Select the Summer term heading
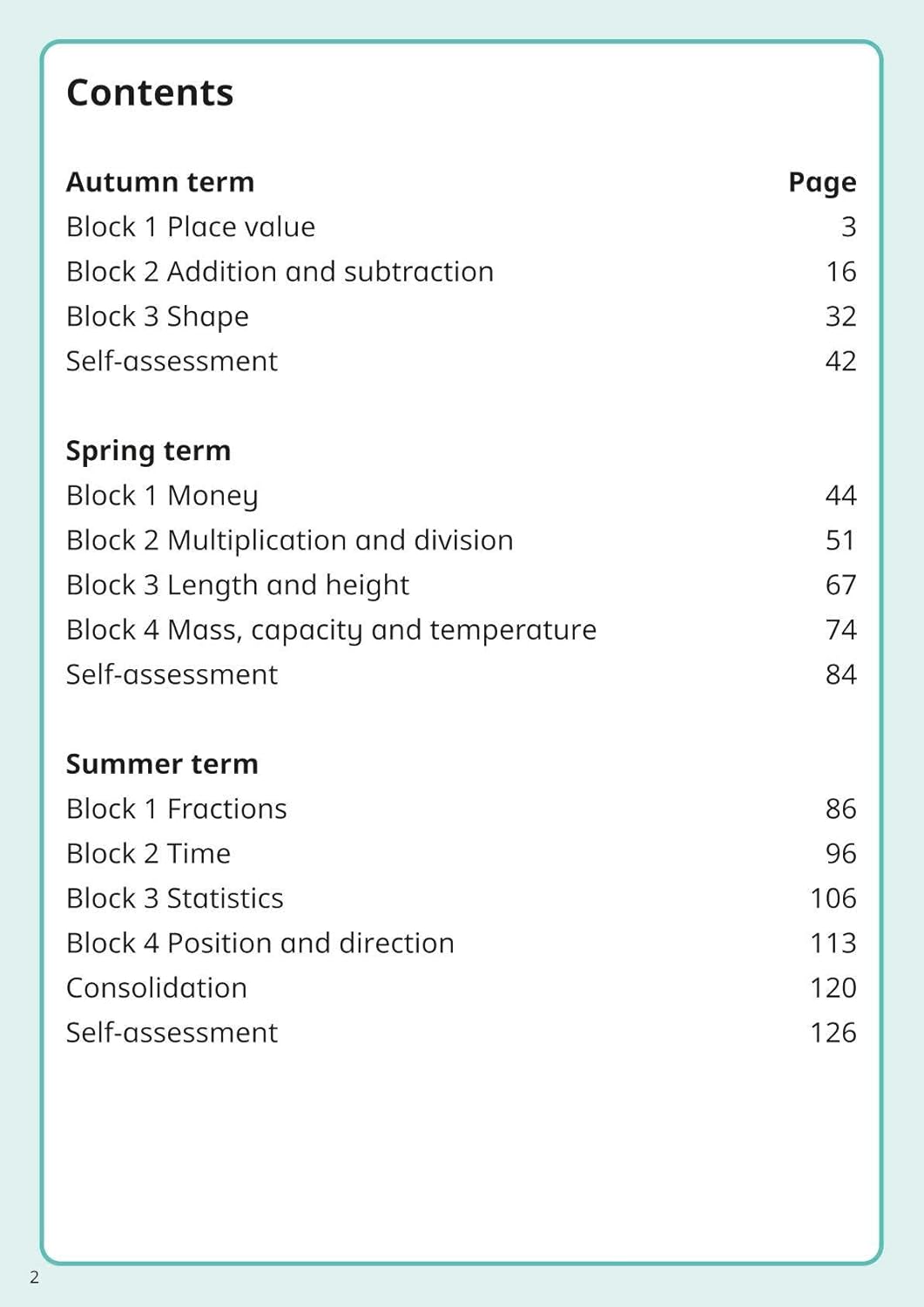The height and width of the screenshot is (1307, 924). pos(162,764)
